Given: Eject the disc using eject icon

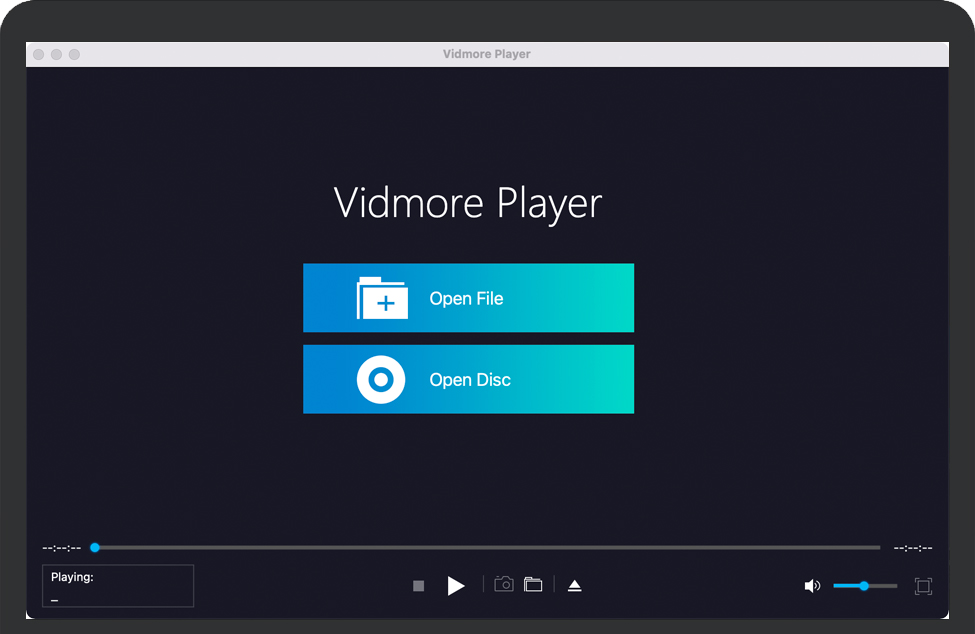Looking at the screenshot, I should pos(574,586).
